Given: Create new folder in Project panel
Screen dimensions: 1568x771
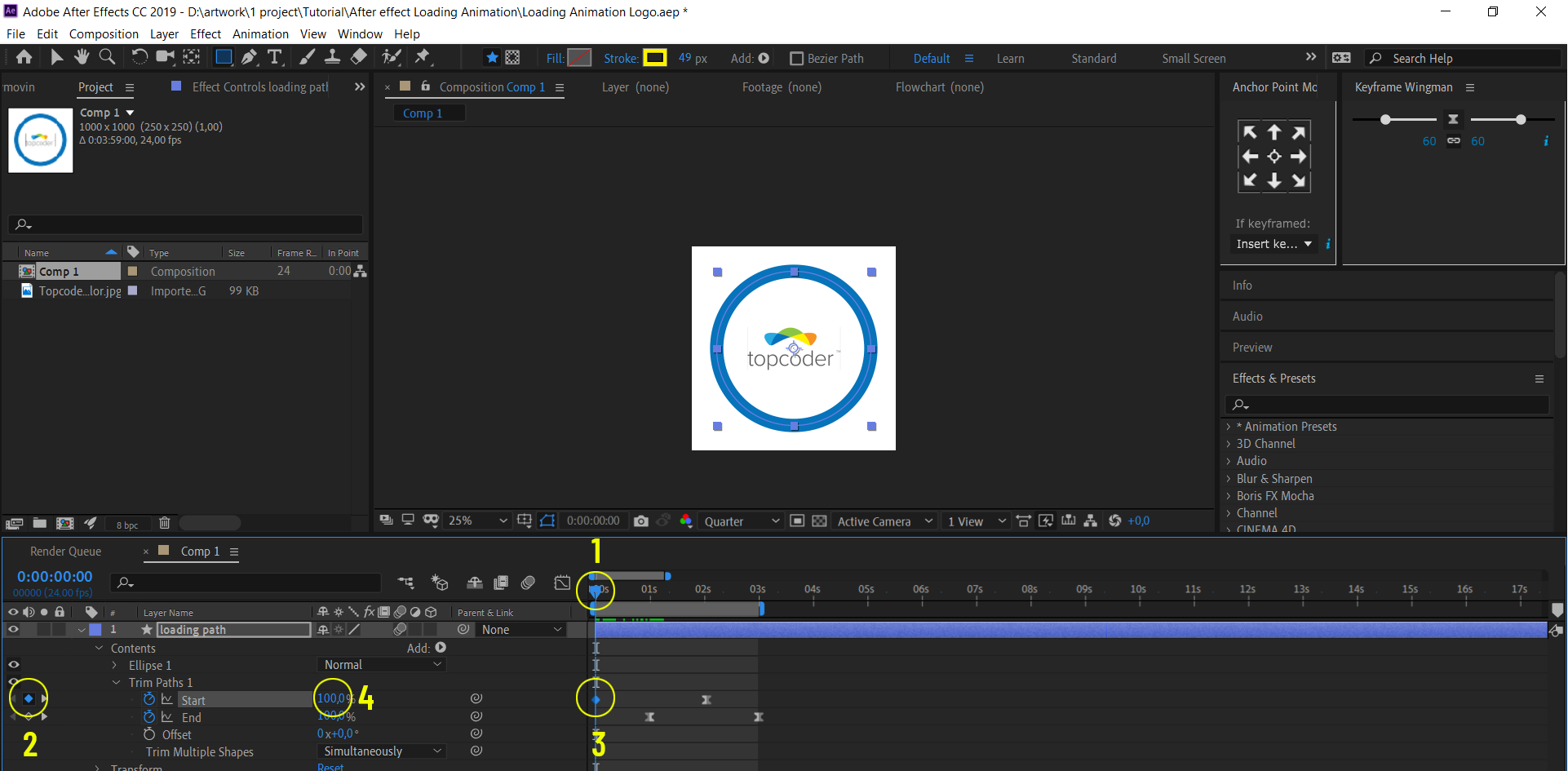Looking at the screenshot, I should click(x=39, y=523).
